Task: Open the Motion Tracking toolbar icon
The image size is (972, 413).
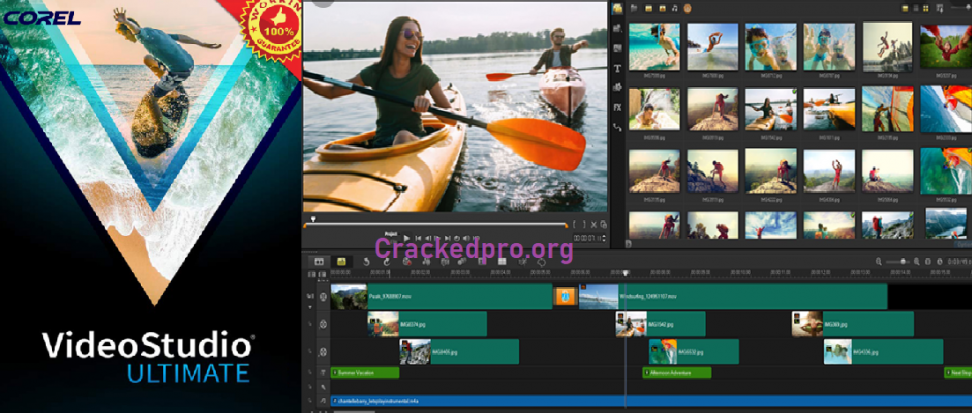Action: (462, 262)
